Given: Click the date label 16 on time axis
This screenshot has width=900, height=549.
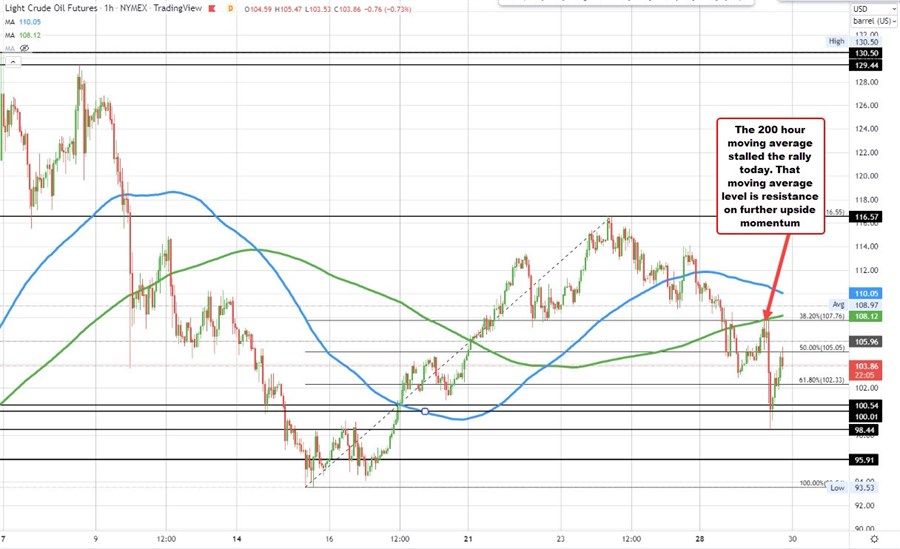Looking at the screenshot, I should [329, 539].
